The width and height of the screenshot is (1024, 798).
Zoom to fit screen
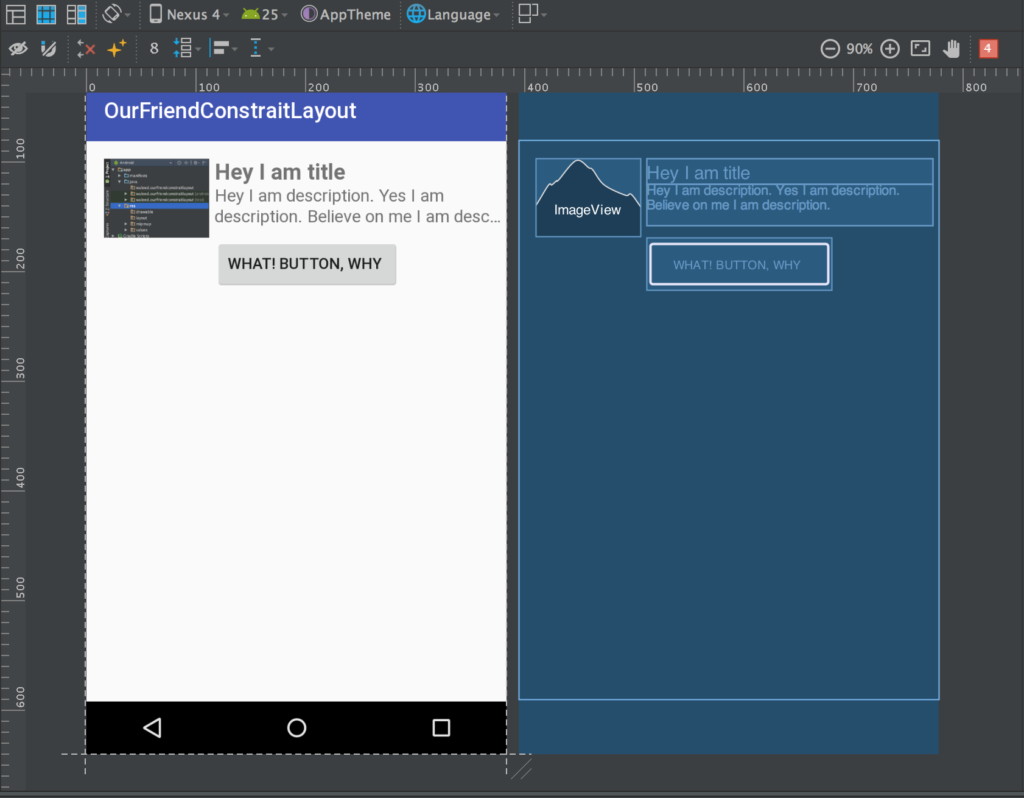click(x=920, y=48)
